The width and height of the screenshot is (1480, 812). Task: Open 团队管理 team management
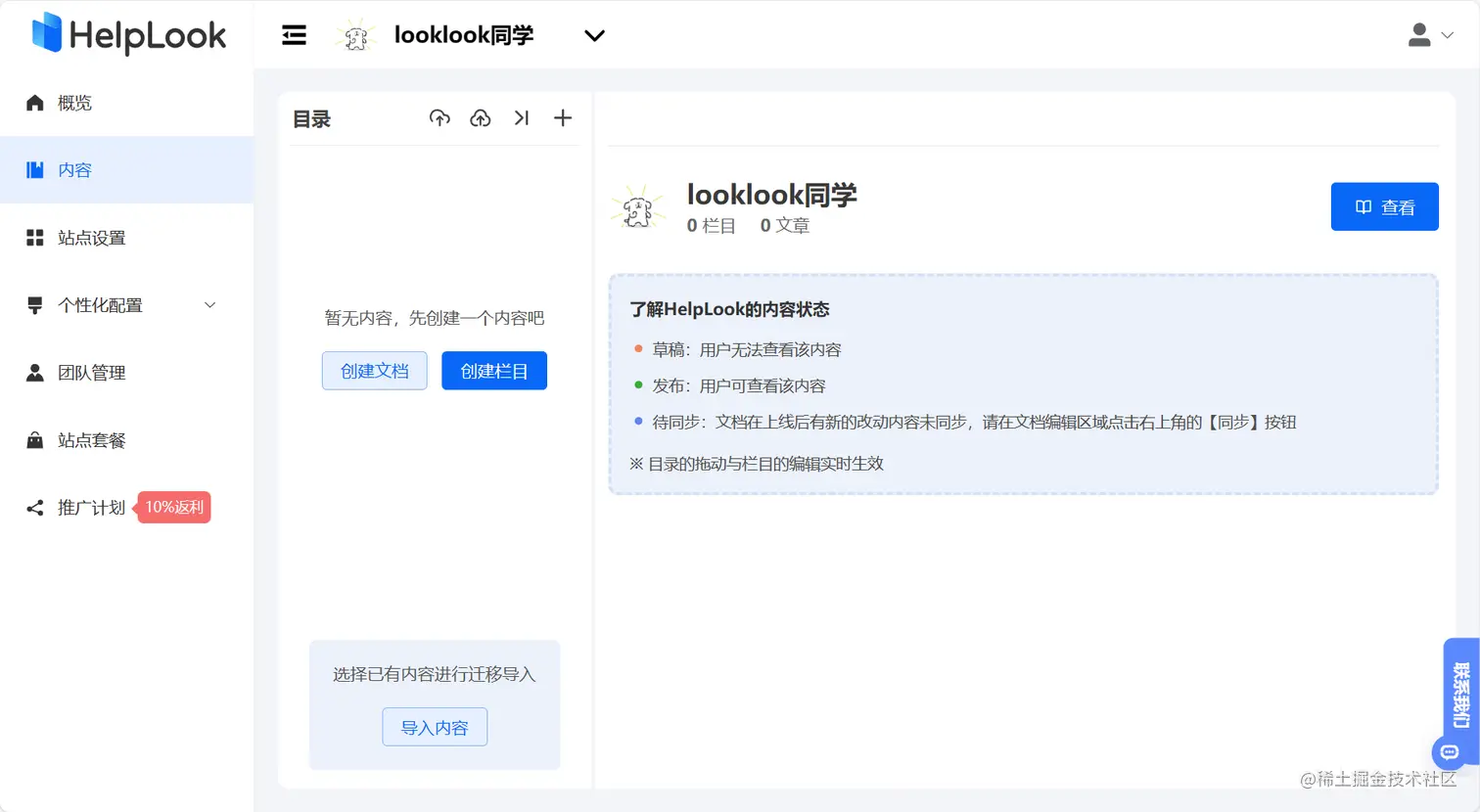(x=126, y=373)
